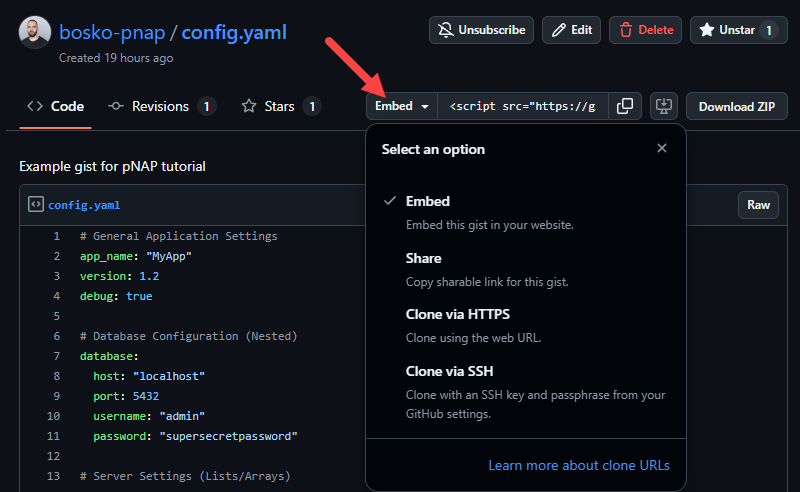This screenshot has width=800, height=492.
Task: View the Raw file
Action: tap(758, 205)
